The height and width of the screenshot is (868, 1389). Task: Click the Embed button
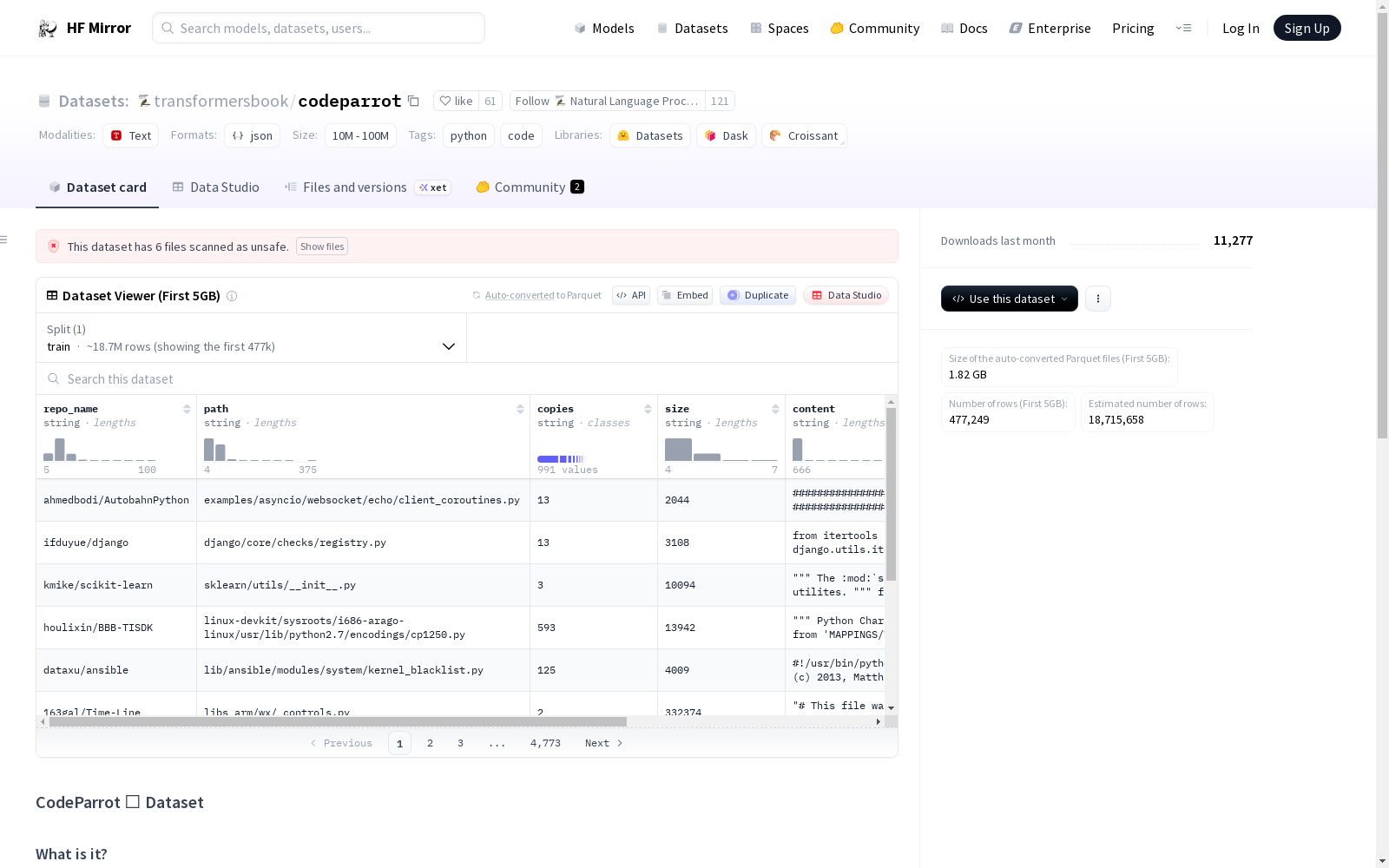[x=685, y=295]
